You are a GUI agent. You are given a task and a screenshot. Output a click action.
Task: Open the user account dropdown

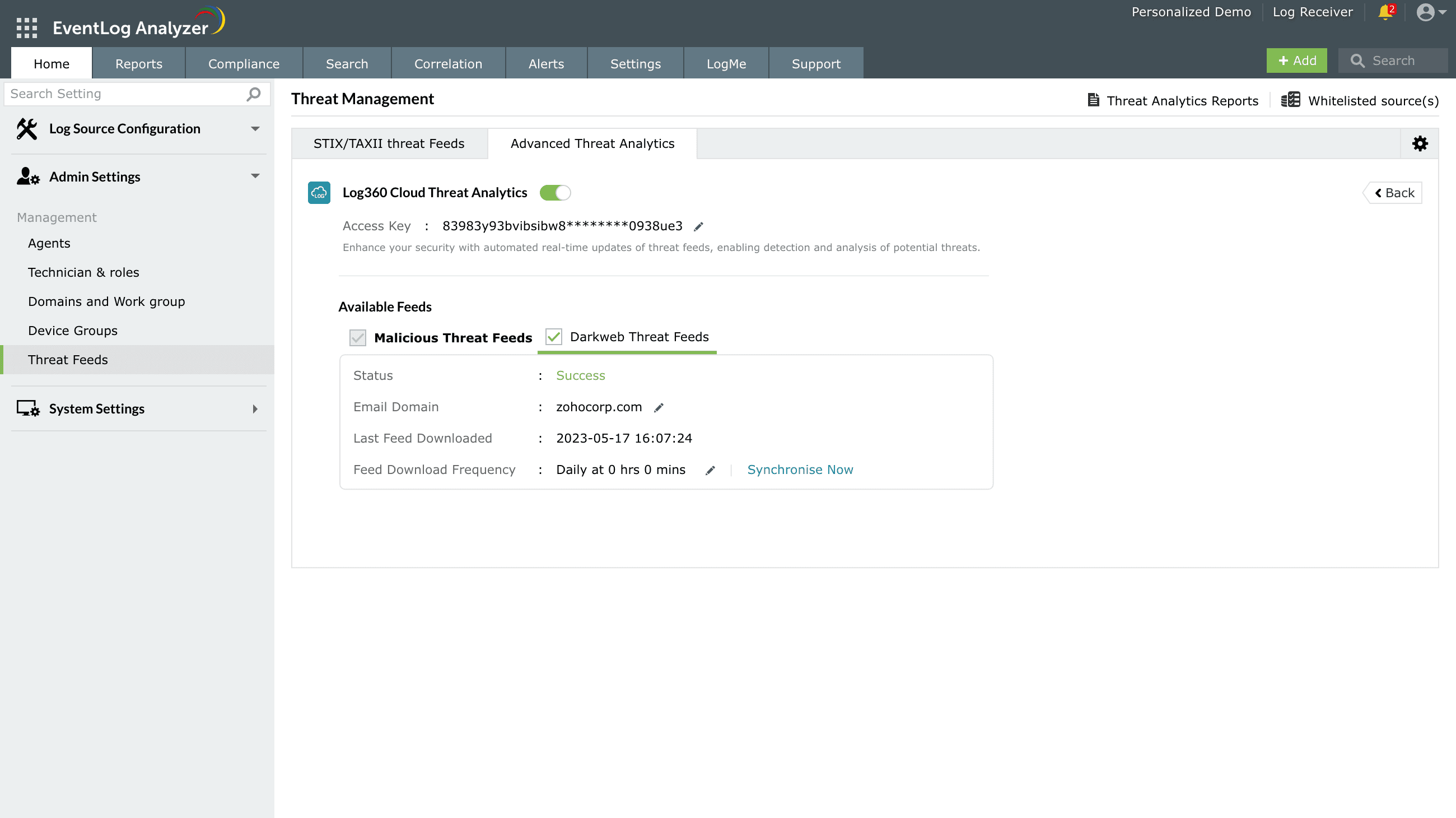coord(1431,12)
